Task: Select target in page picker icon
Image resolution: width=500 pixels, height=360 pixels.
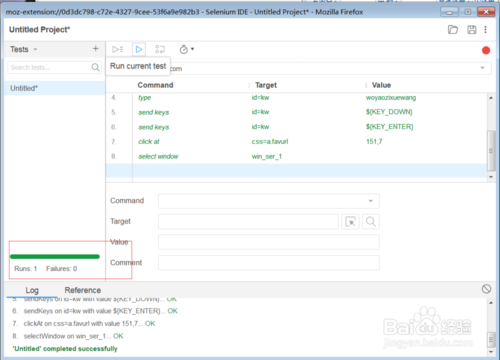Action: tap(350, 222)
